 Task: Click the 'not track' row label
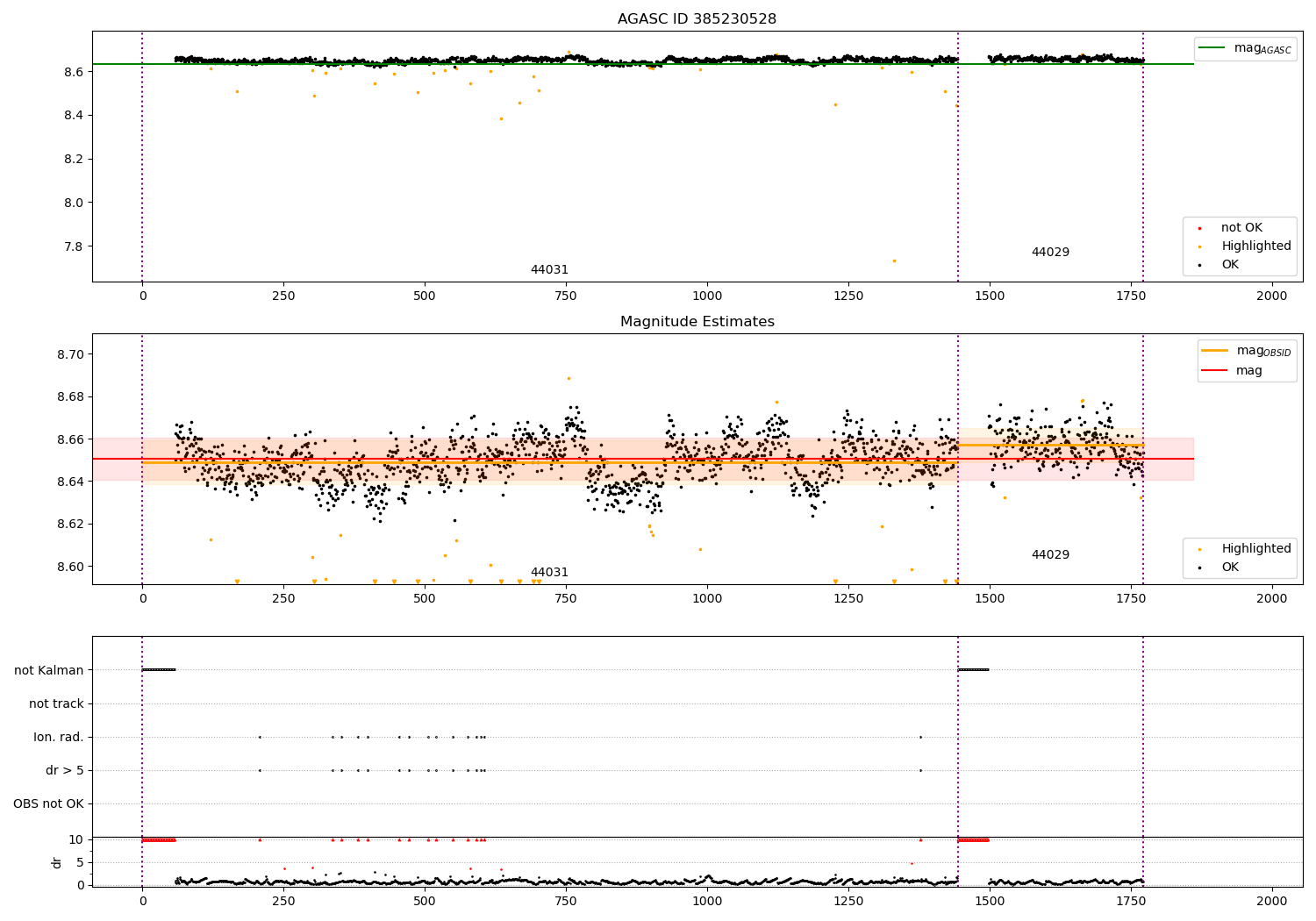click(56, 704)
